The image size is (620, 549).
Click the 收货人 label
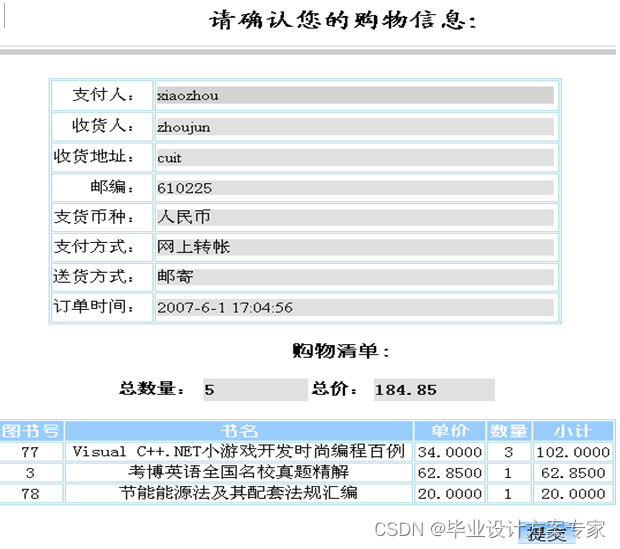pos(104,126)
